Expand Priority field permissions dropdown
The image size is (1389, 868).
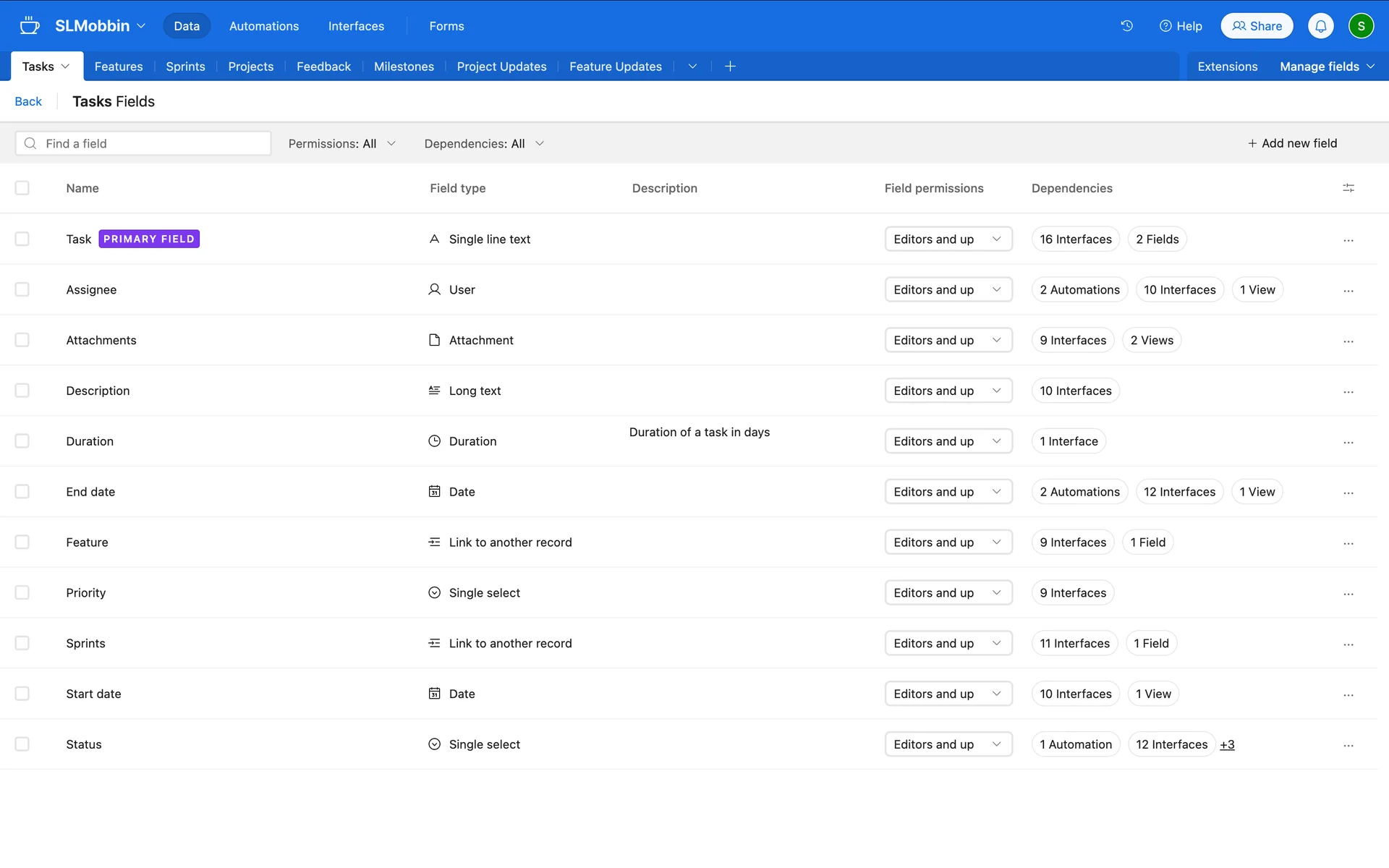(x=948, y=593)
